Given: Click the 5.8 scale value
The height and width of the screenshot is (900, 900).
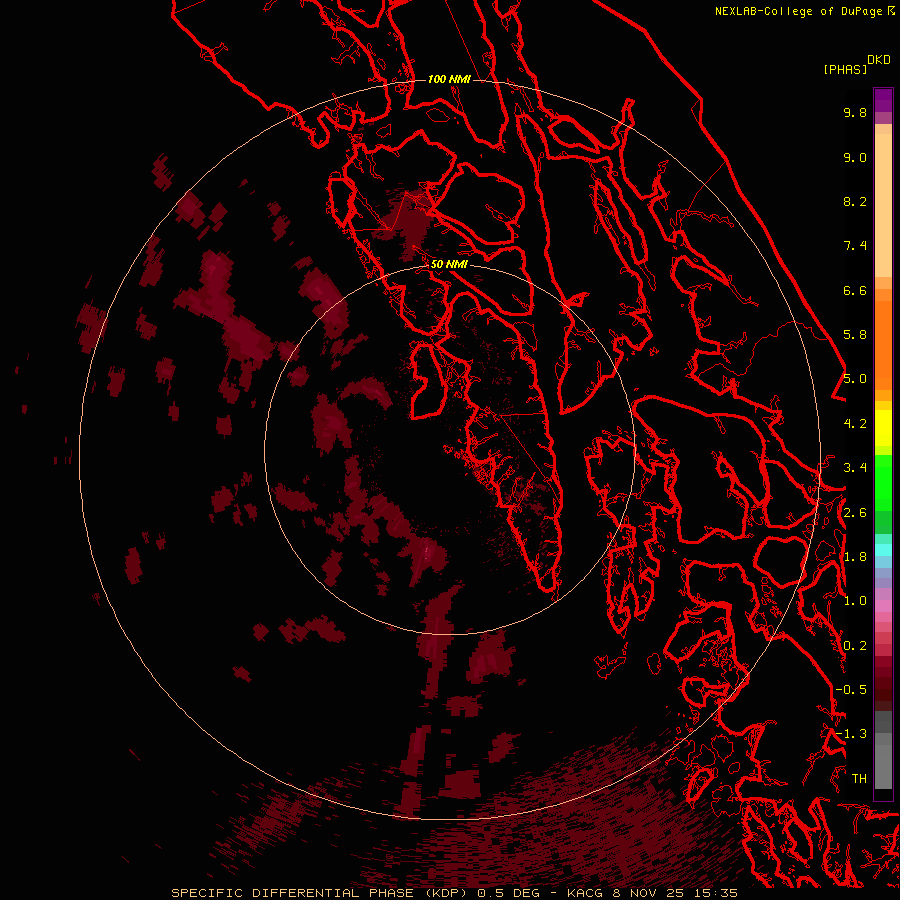Looking at the screenshot, I should click(855, 335).
